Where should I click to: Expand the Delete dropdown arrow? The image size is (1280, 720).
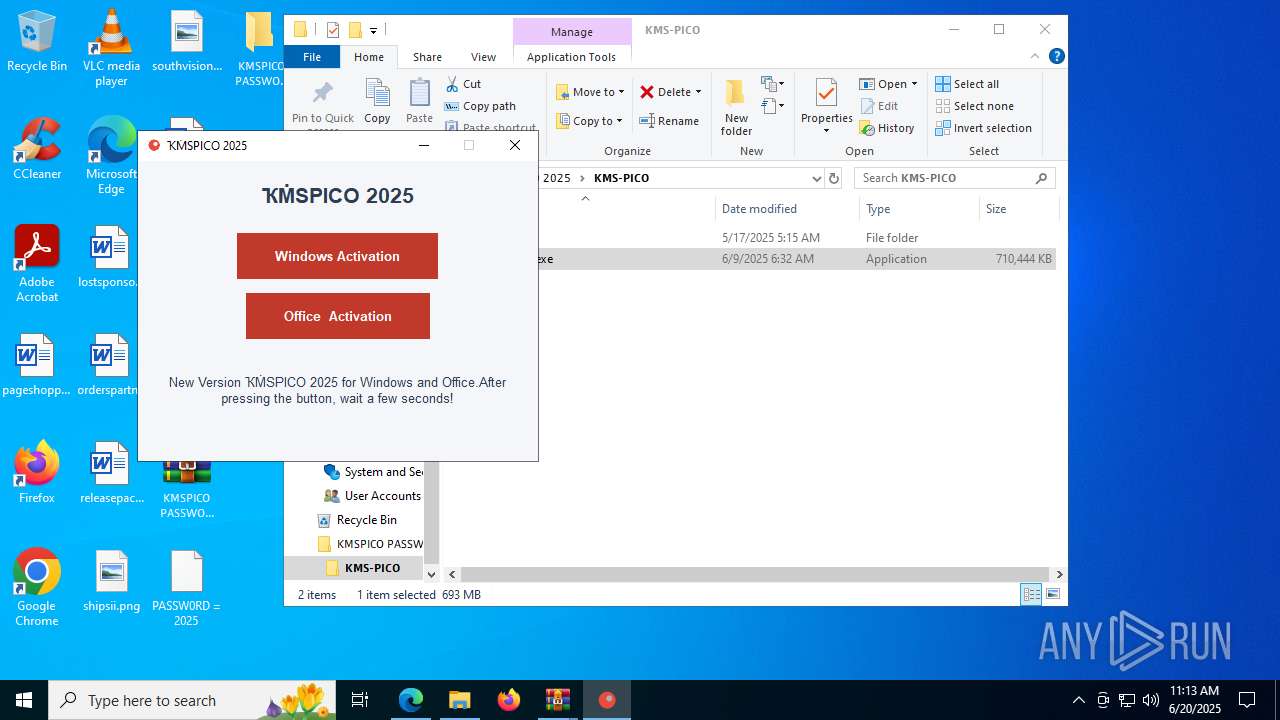click(698, 92)
